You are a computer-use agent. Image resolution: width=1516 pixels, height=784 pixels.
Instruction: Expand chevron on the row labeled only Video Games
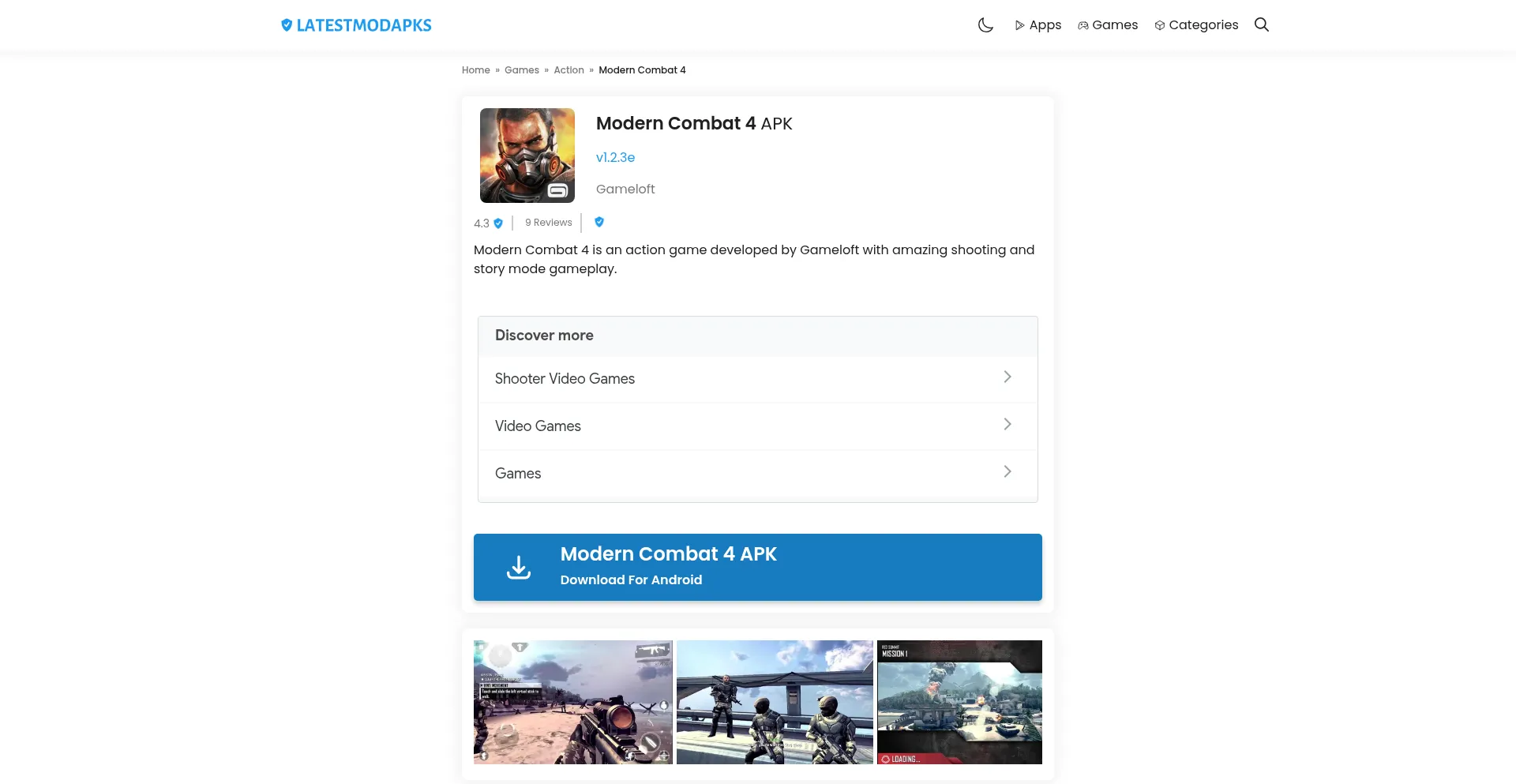[1008, 424]
